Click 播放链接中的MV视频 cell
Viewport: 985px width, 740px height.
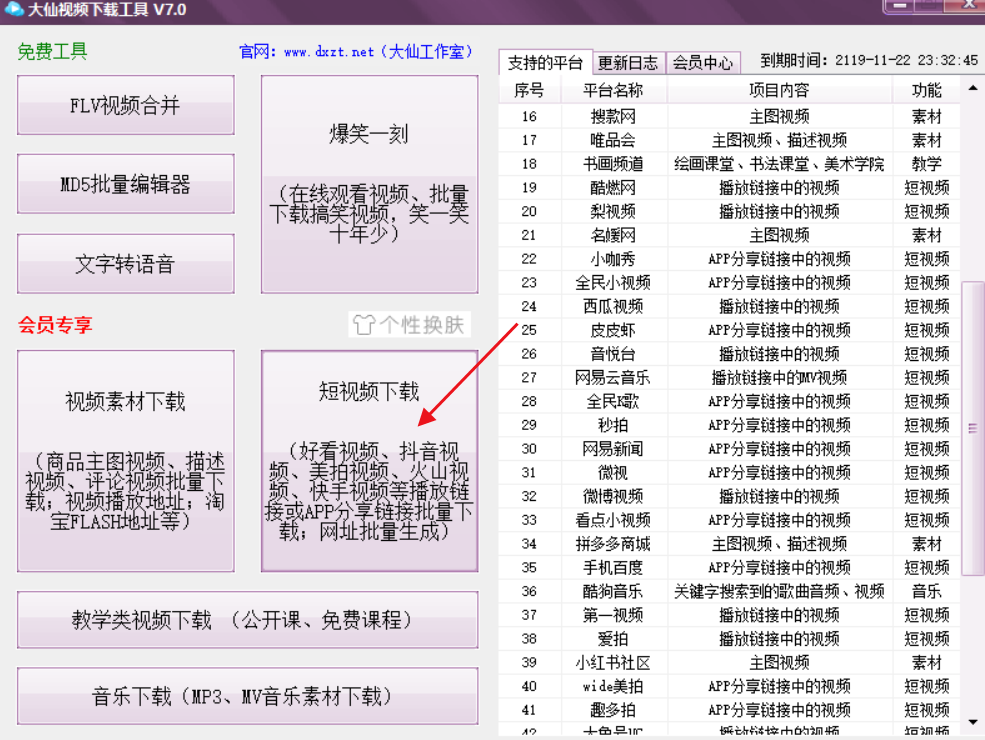tap(779, 378)
